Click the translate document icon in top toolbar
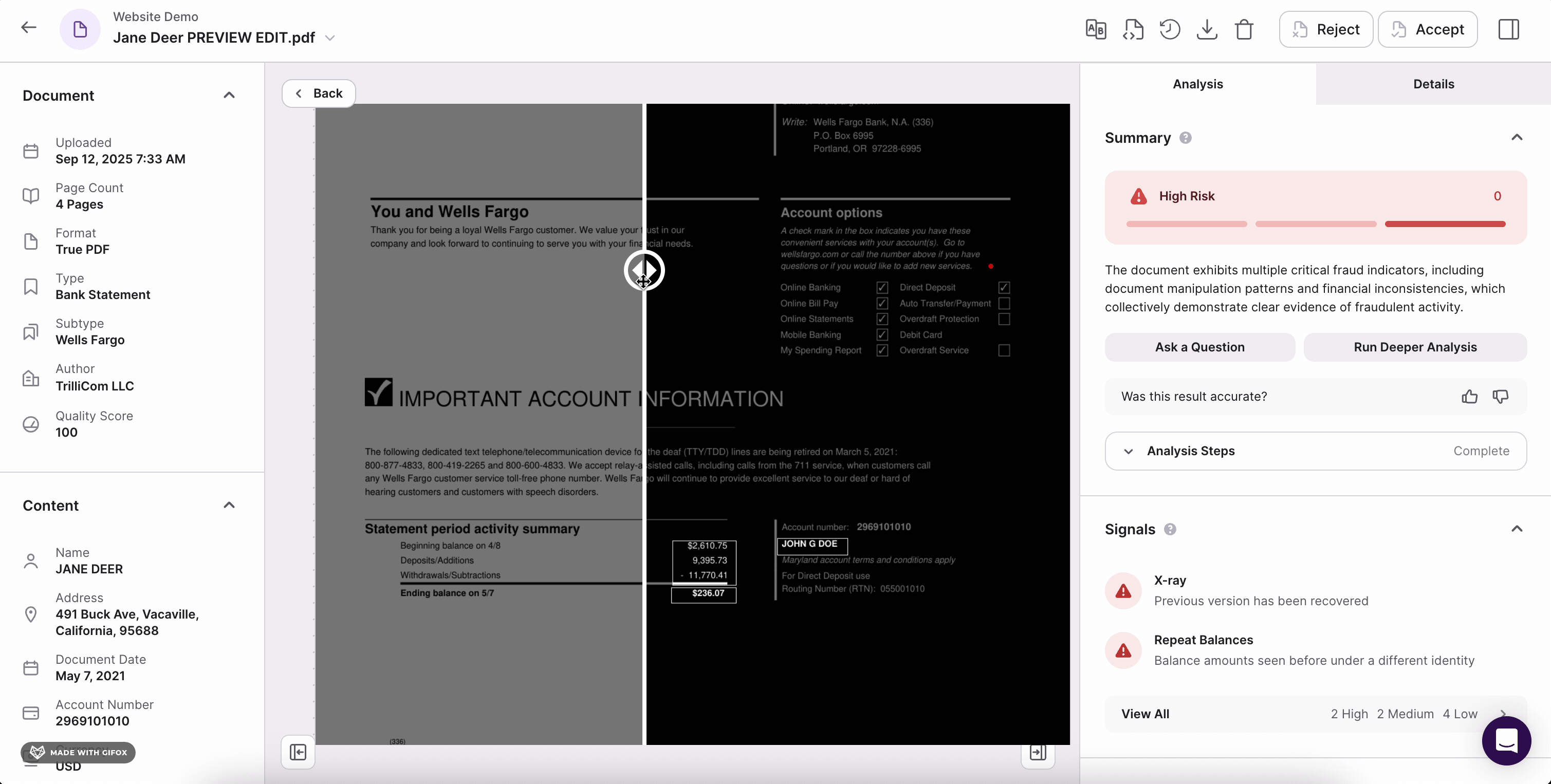 point(1095,29)
